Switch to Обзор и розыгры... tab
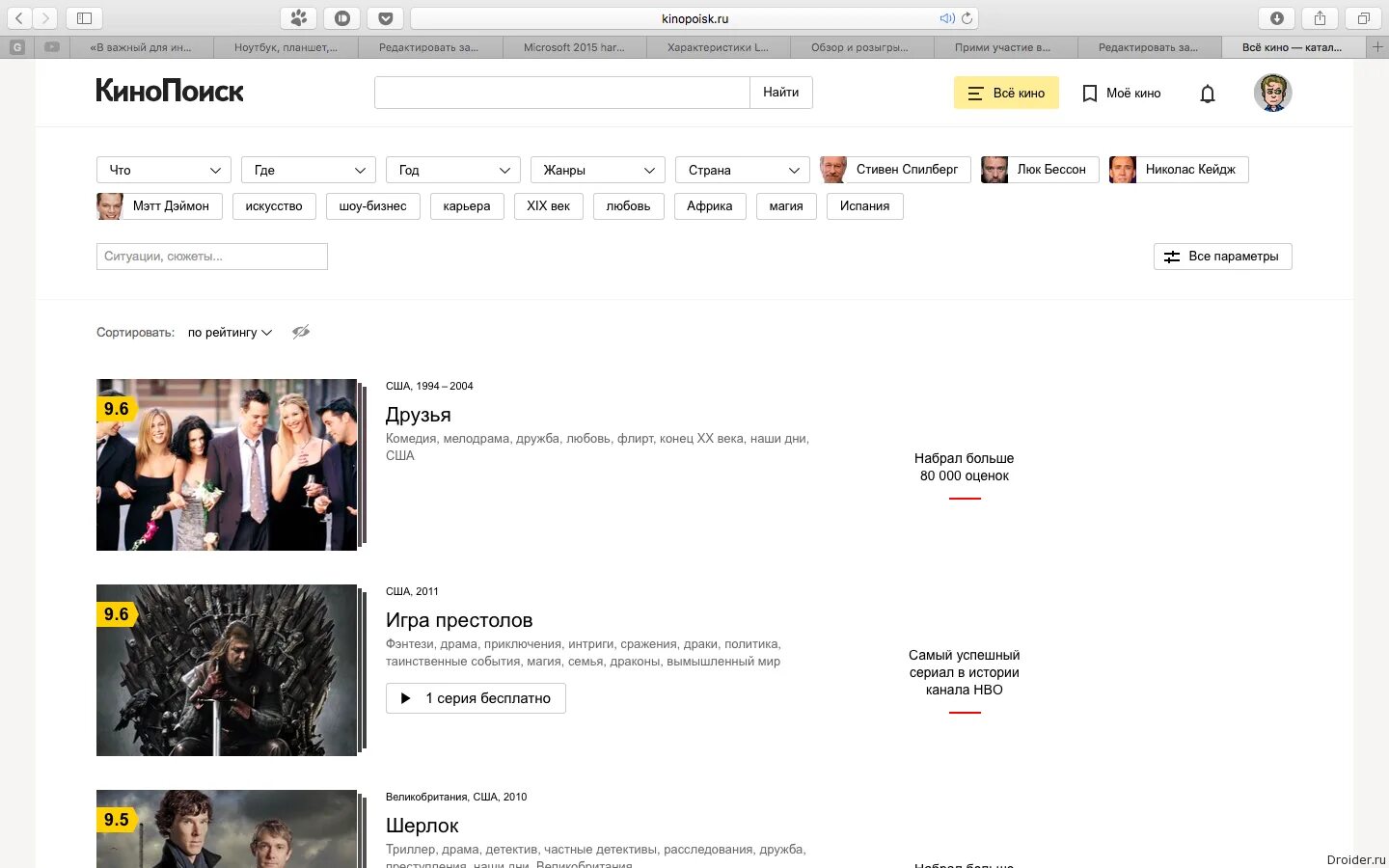Screen dimensions: 1389x868 pos(860,47)
